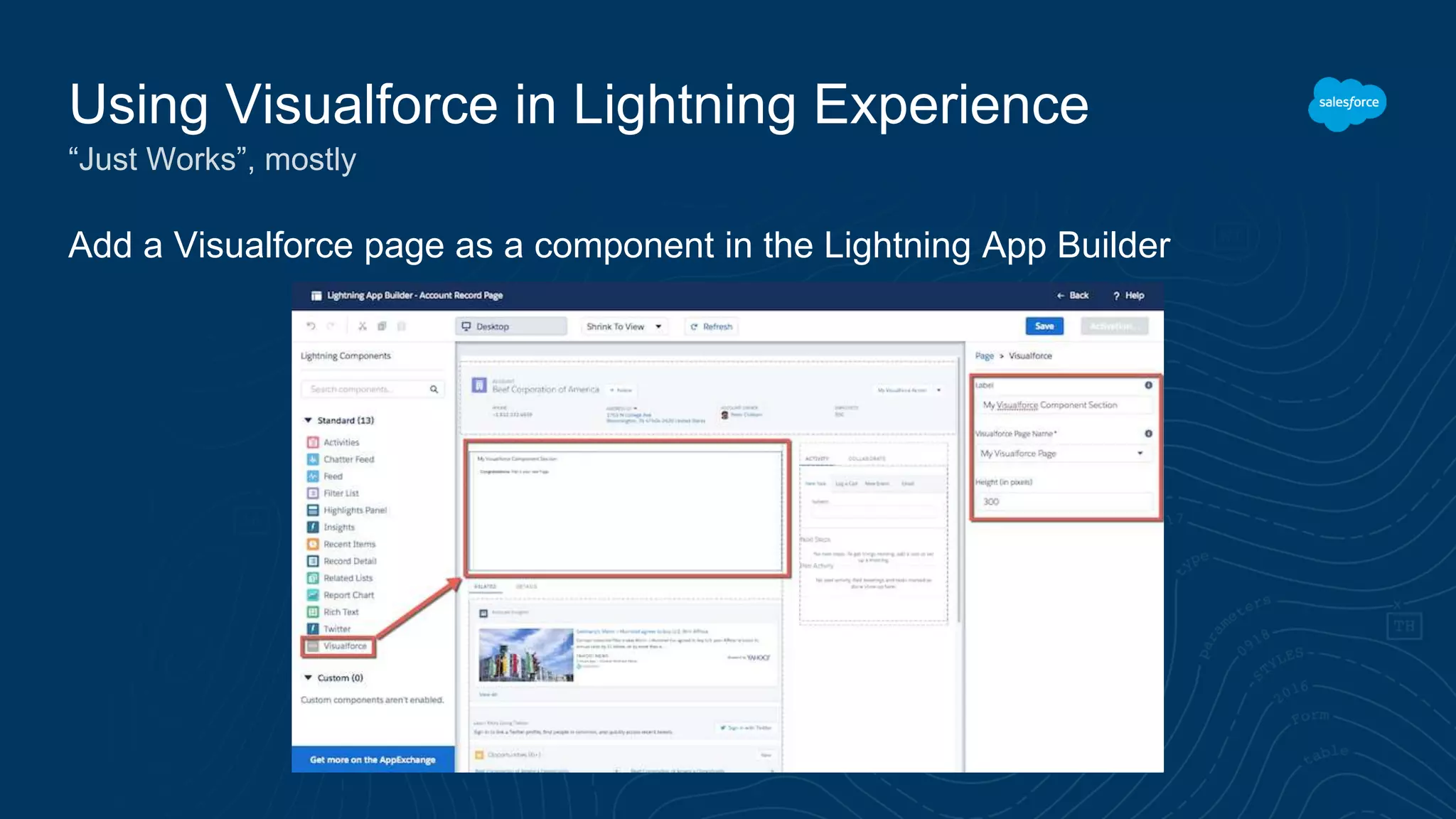Click the Label input field
This screenshot has width=1456, height=819.
point(1064,405)
